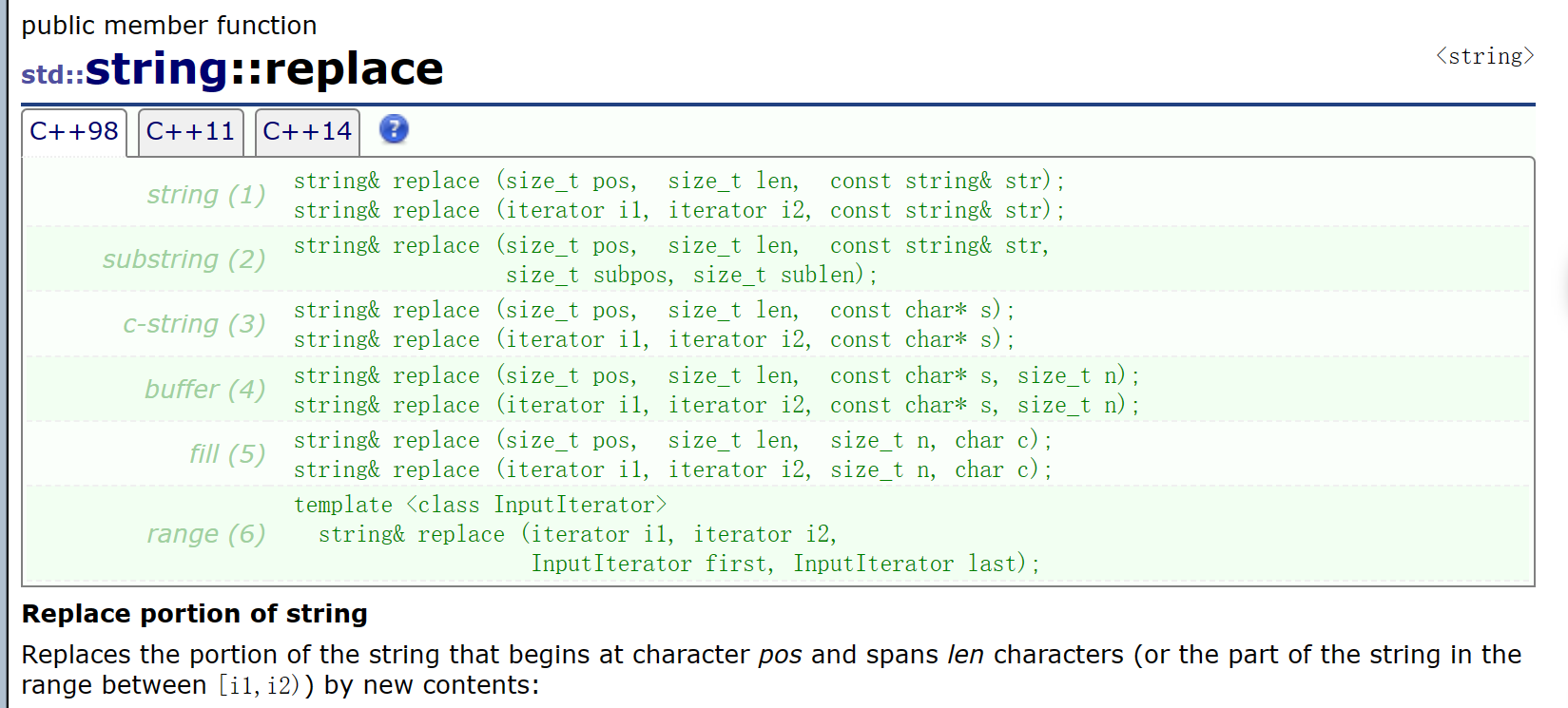Click the 'fill (5)' overload label
The width and height of the screenshot is (1568, 708).
click(226, 454)
